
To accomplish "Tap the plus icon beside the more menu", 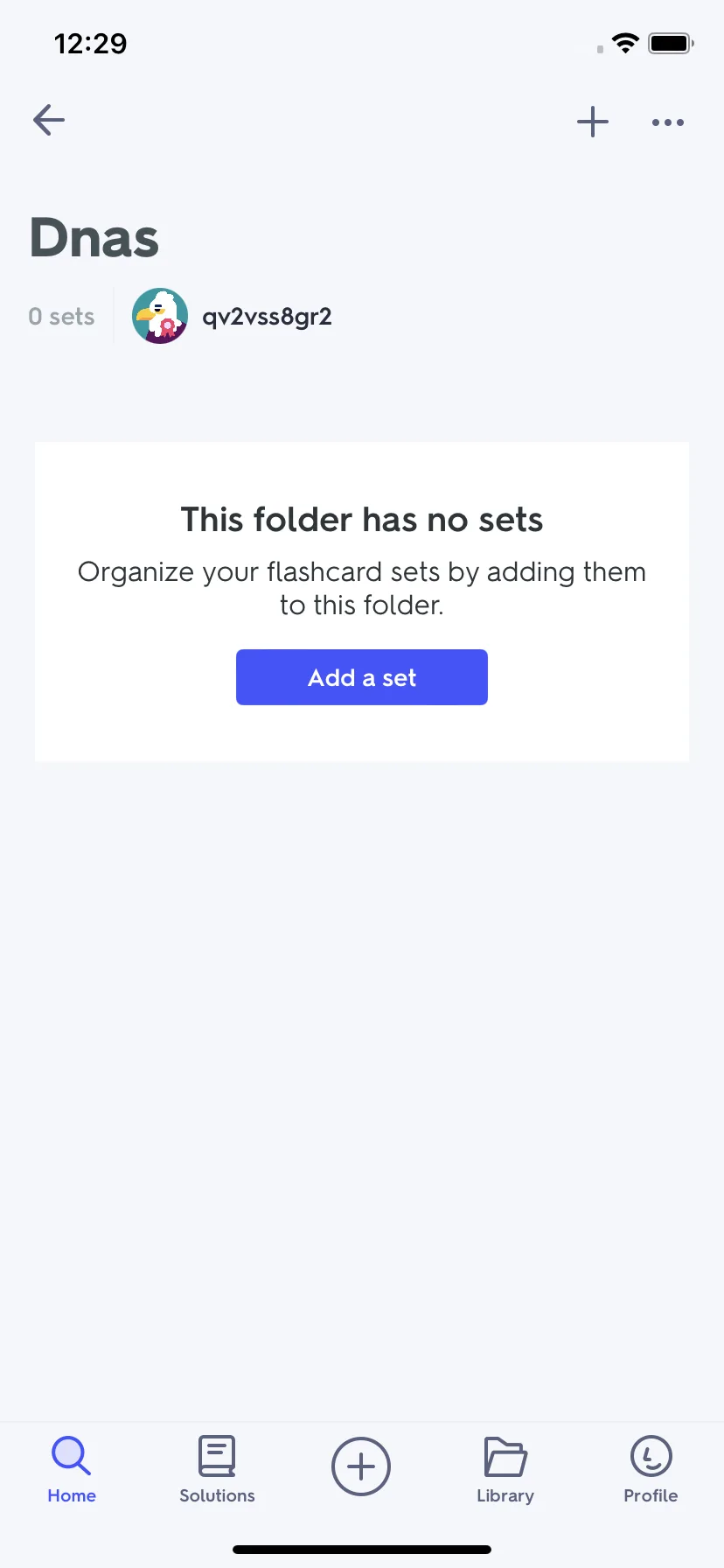I will [x=593, y=122].
